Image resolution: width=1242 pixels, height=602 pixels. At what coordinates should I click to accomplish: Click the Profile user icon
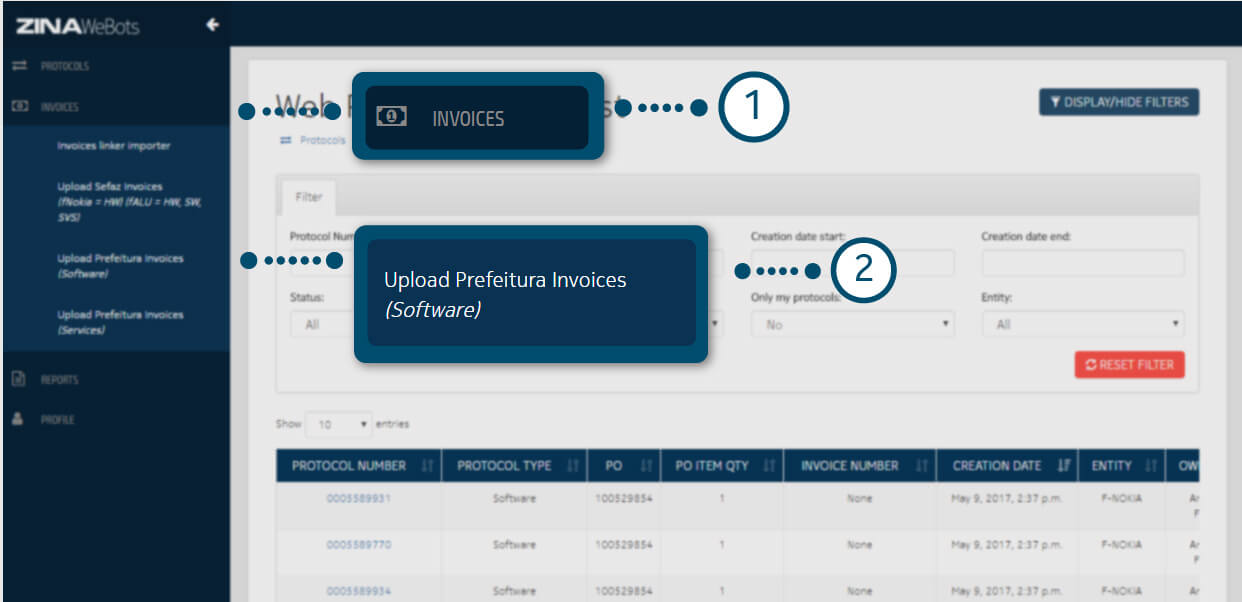pos(18,419)
